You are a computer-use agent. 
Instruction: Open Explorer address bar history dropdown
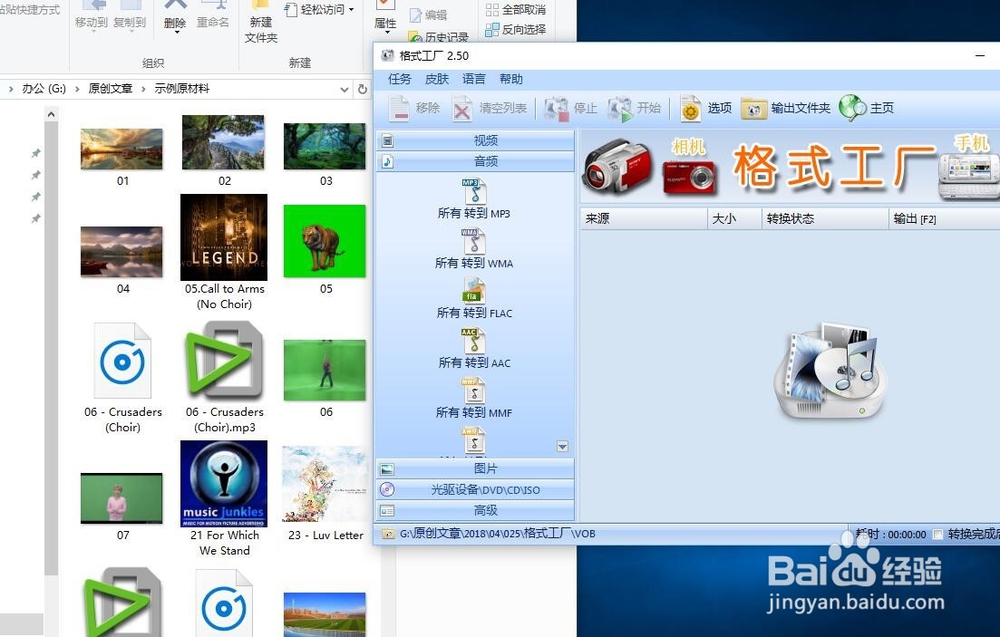(344, 89)
